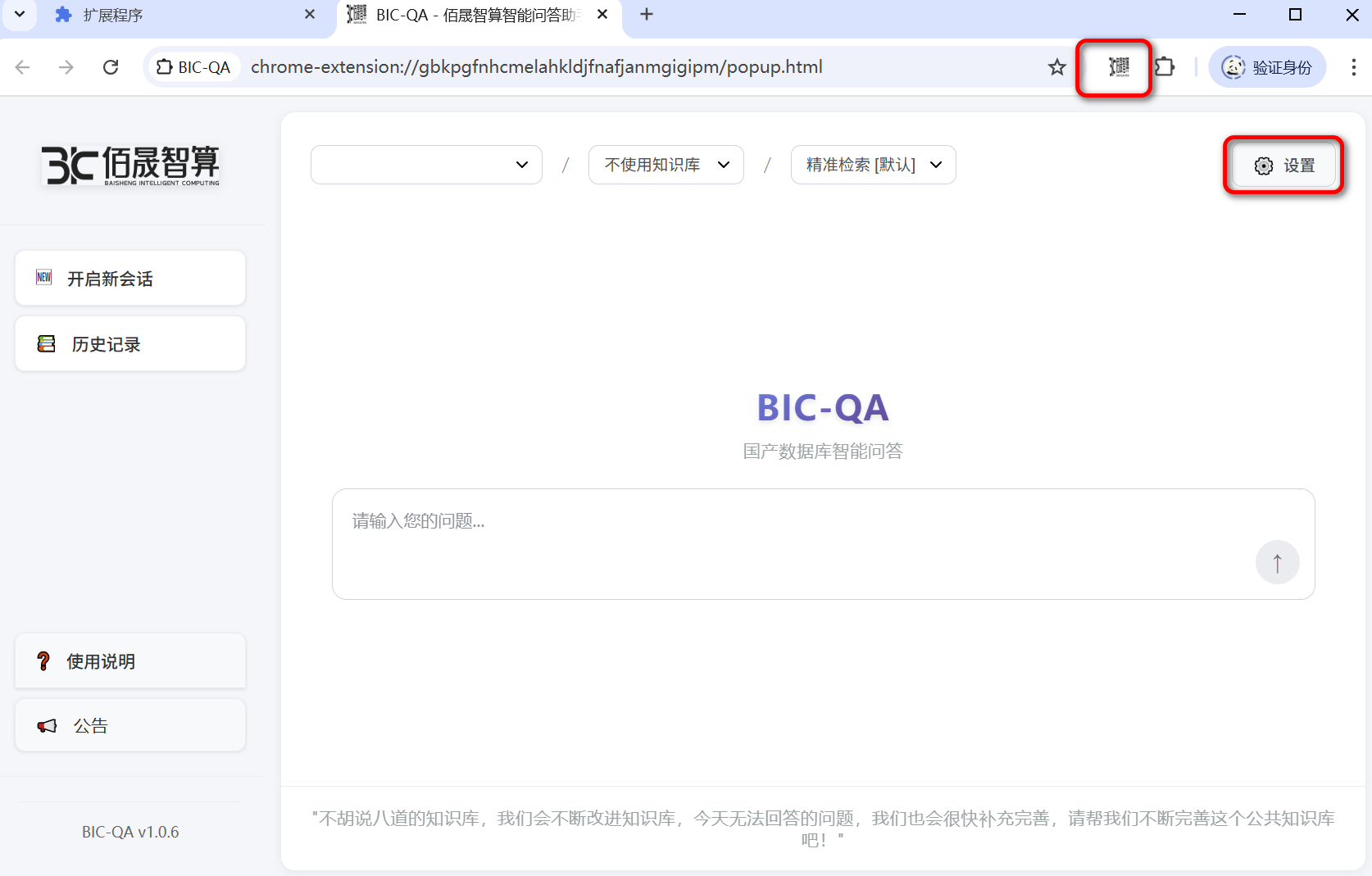Open 历史记录 history via the books icon
The height and width of the screenshot is (876, 1372).
(46, 343)
